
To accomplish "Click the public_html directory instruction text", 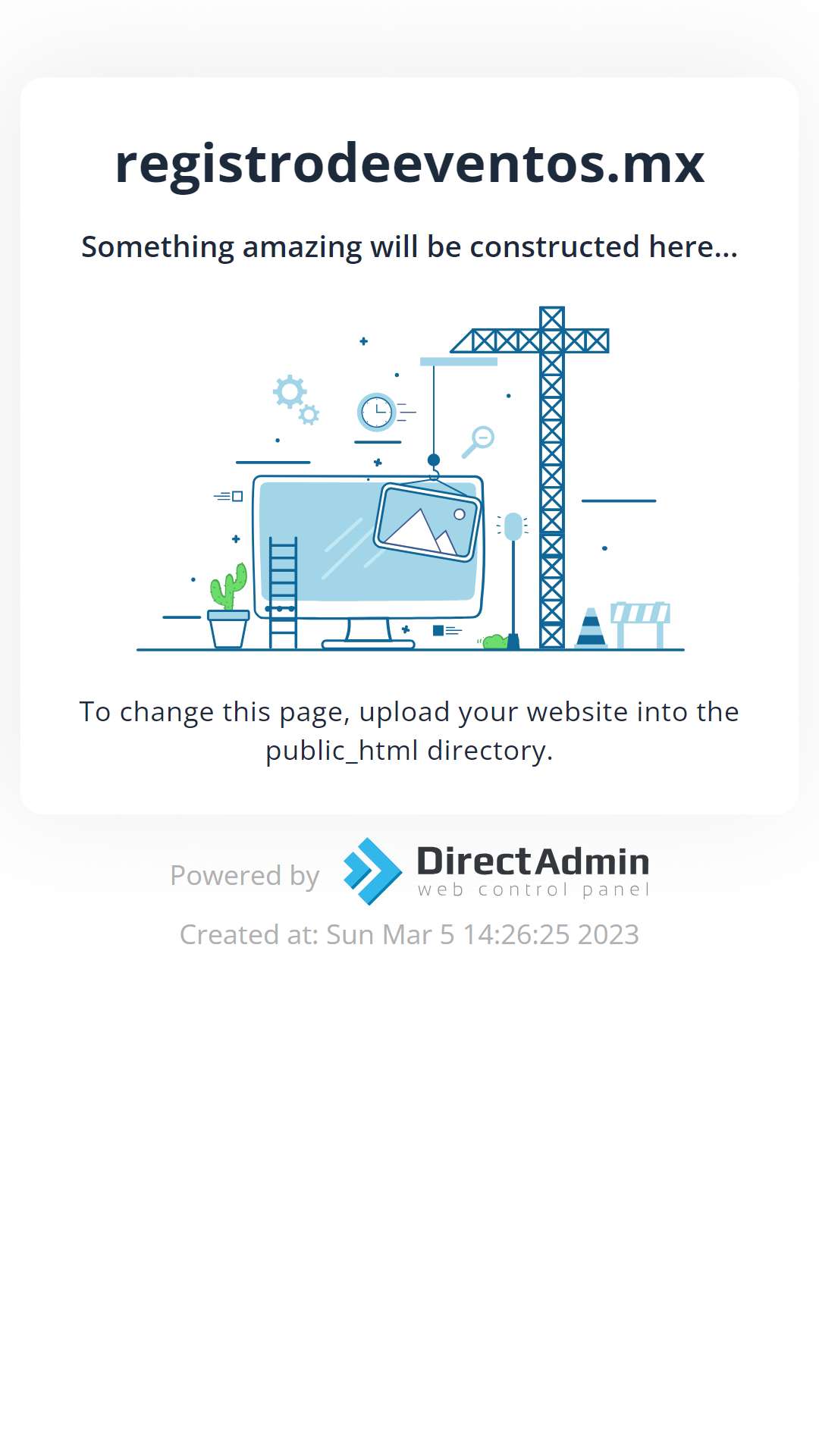I will (x=409, y=731).
